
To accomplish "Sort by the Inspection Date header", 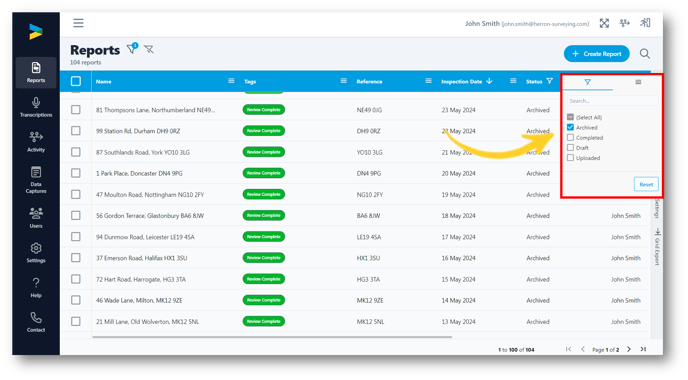I will (x=462, y=82).
